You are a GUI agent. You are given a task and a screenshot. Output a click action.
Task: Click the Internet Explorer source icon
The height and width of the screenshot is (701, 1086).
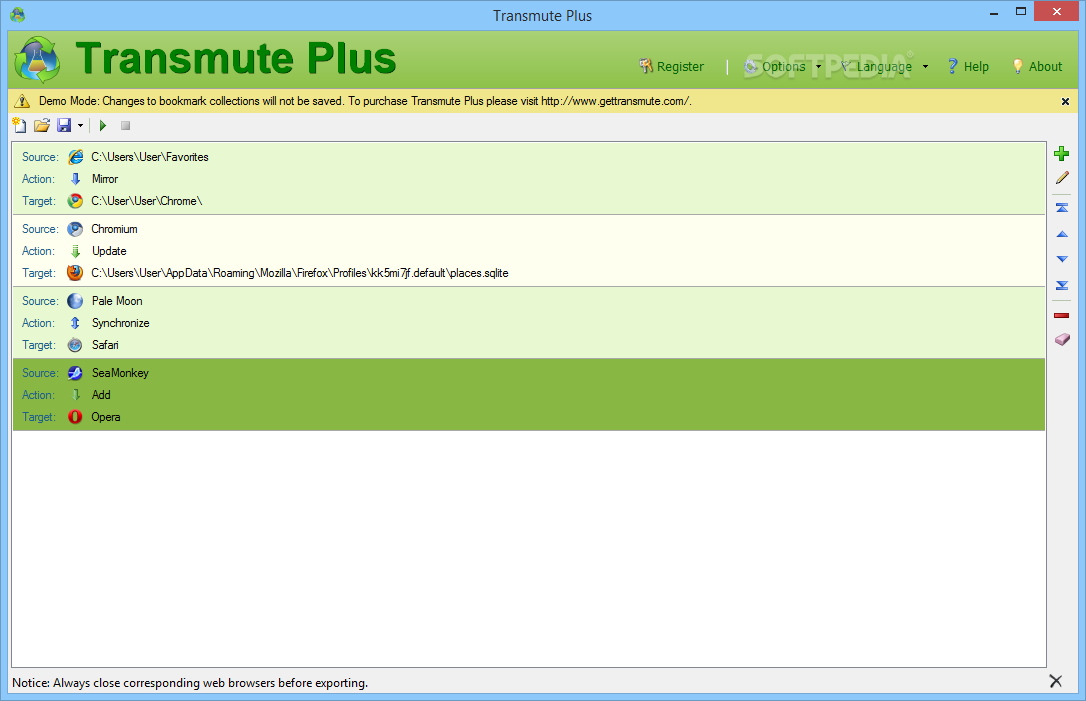click(75, 157)
